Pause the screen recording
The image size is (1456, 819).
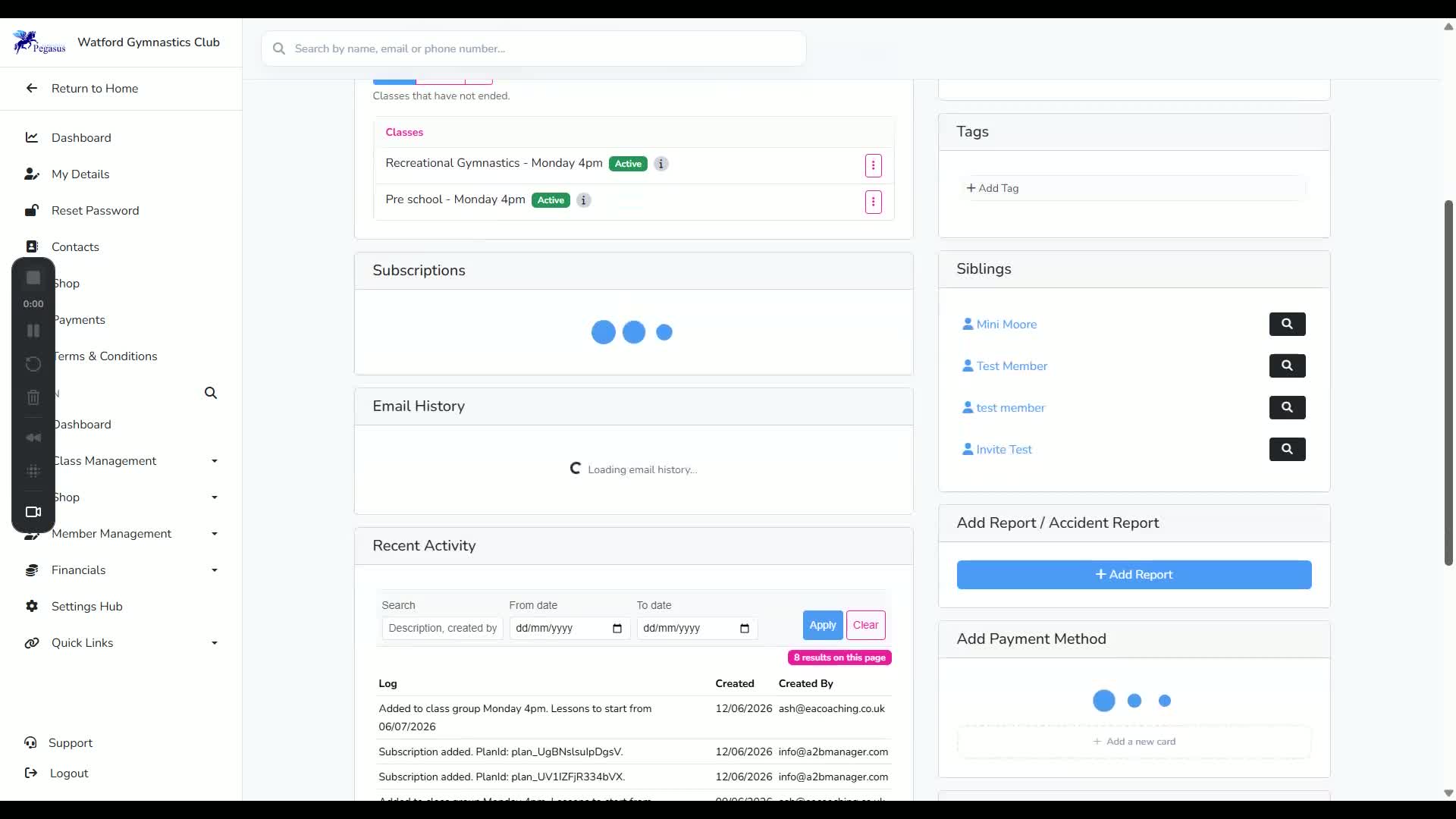point(33,331)
